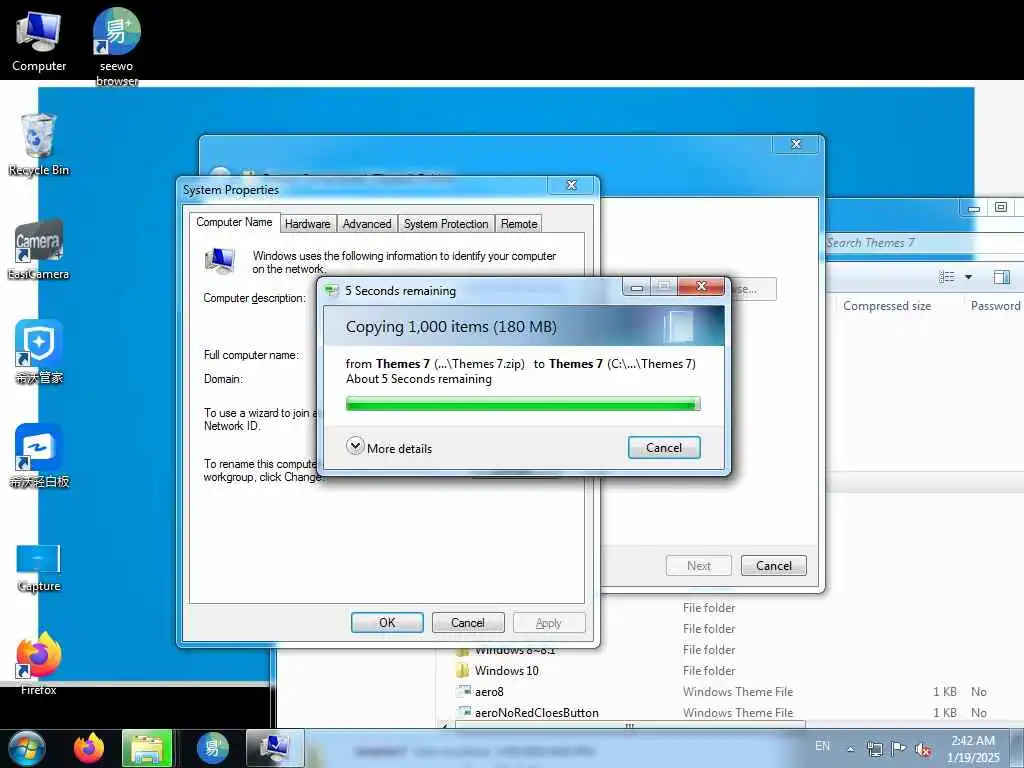The height and width of the screenshot is (768, 1024).
Task: Minimize the Themes 7 Explorer window
Action: (974, 208)
